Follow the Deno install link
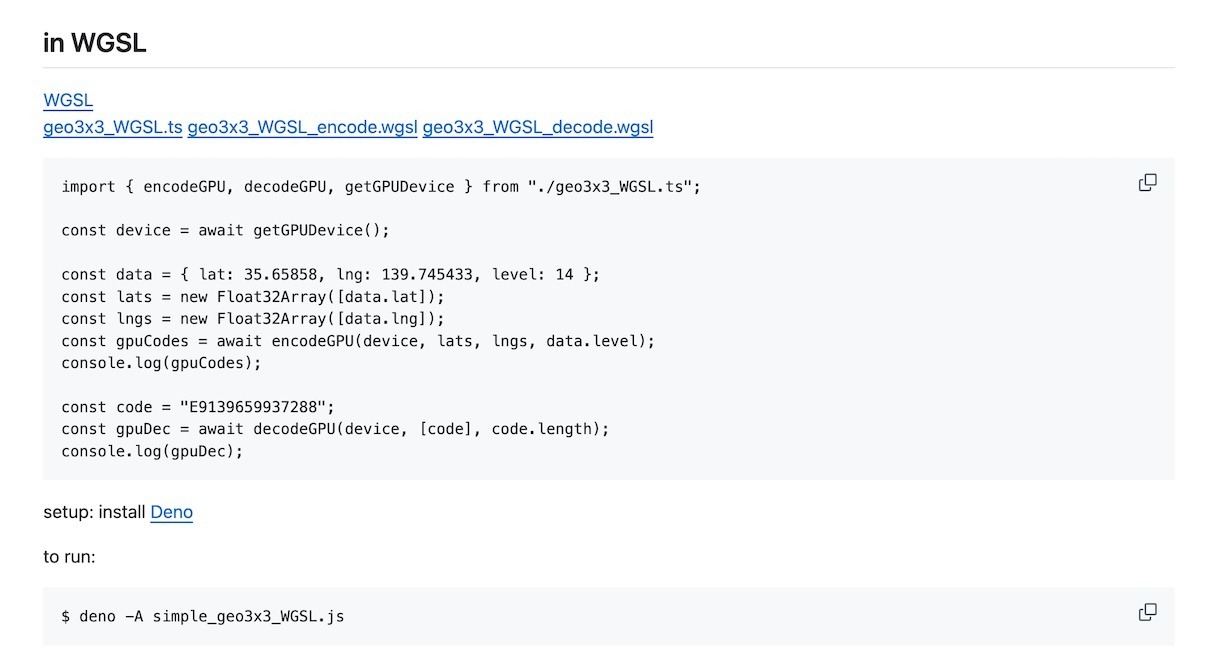 click(171, 512)
